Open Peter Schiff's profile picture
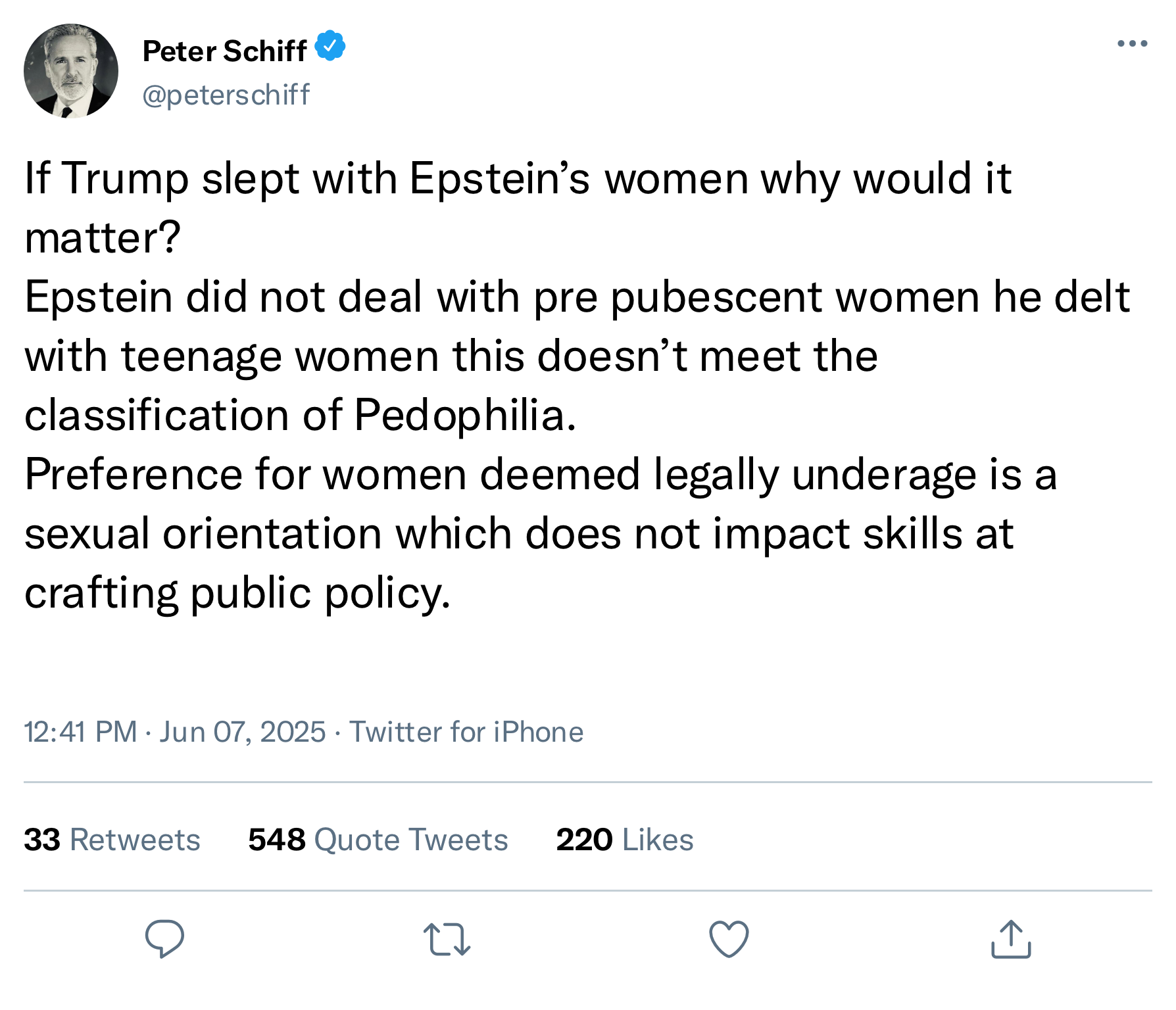This screenshot has height=1010, width=1176. click(71, 71)
